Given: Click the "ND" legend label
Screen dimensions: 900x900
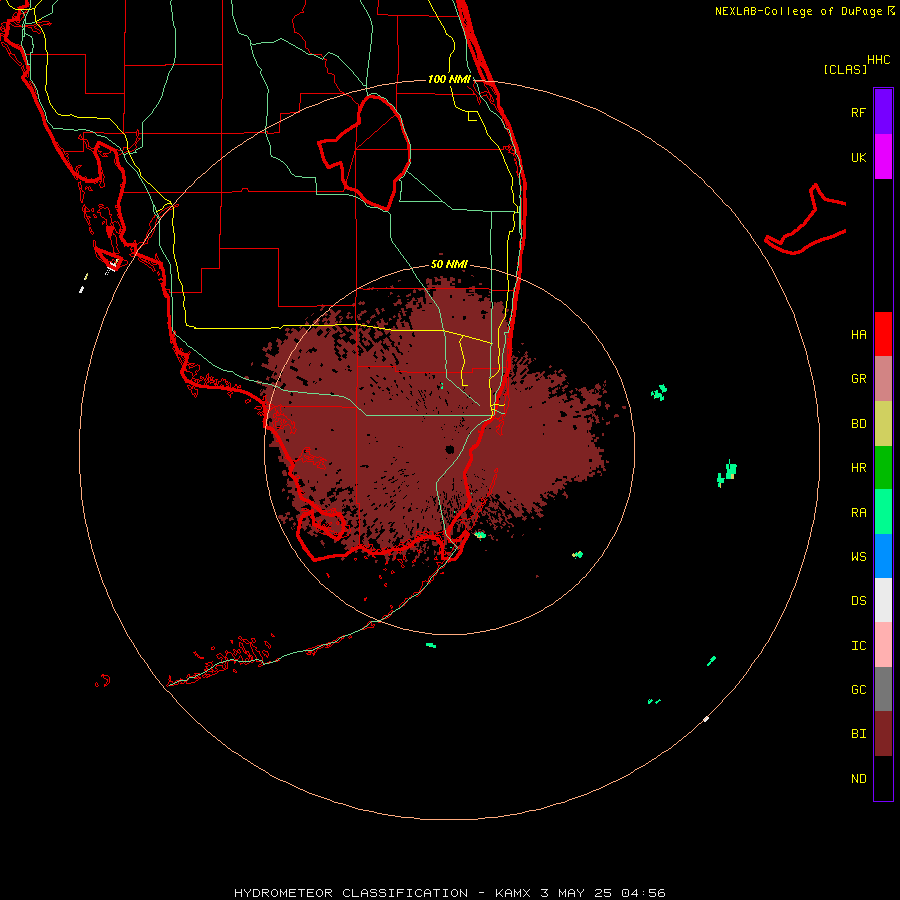Looking at the screenshot, I should 858,779.
